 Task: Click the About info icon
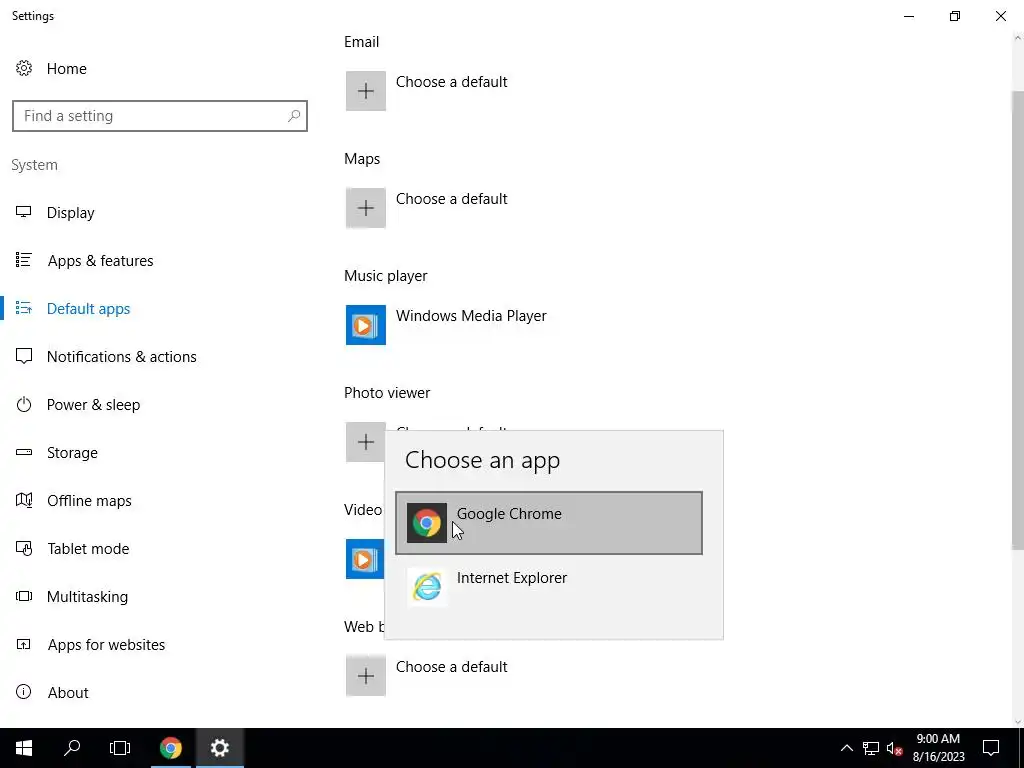(24, 692)
